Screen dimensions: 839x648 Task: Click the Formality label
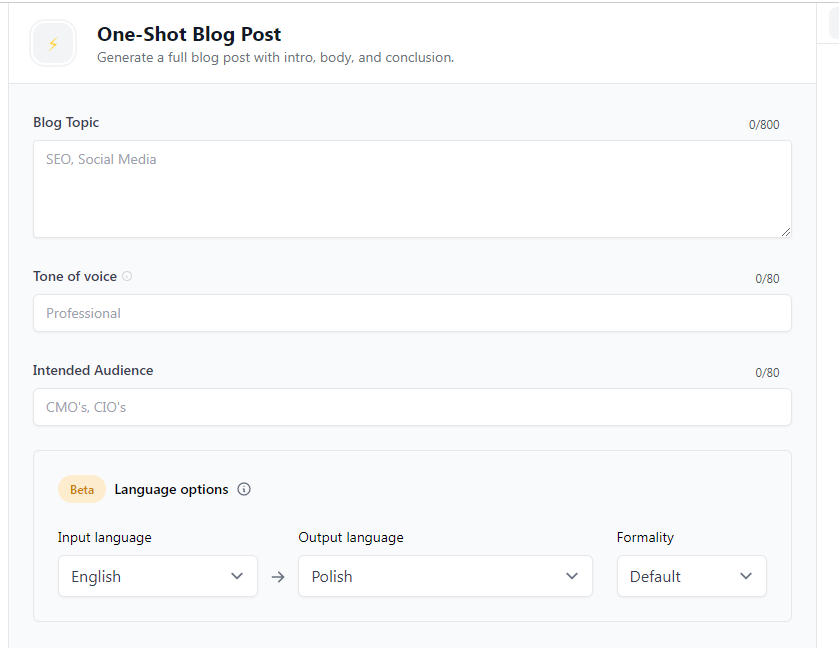[x=645, y=537]
